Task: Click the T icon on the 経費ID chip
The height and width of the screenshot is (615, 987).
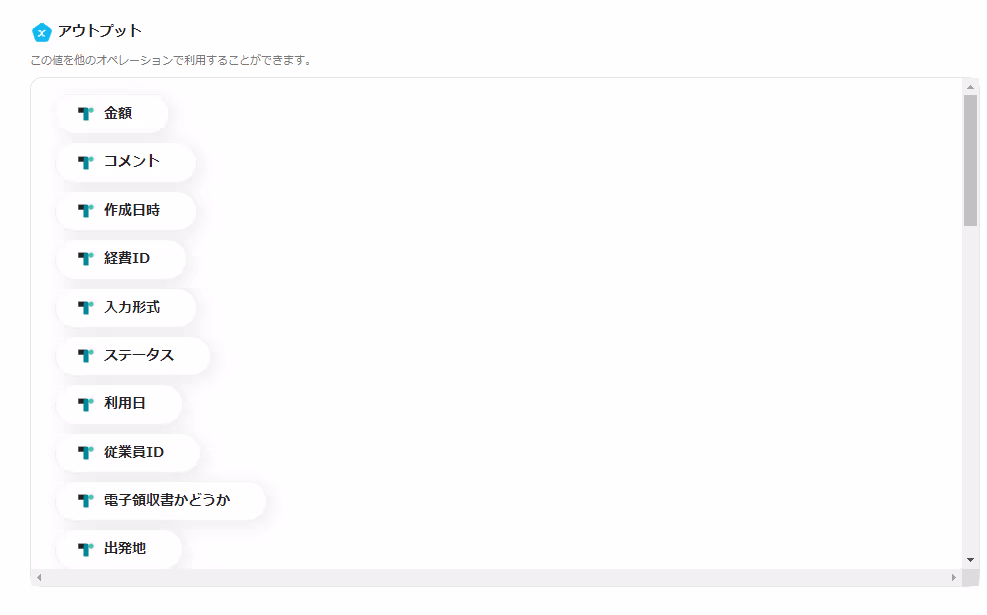Action: [86, 259]
